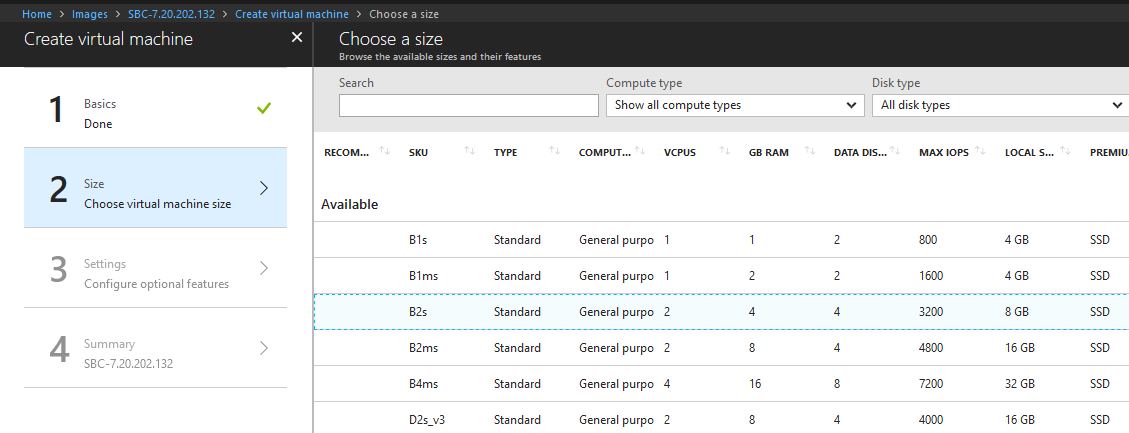This screenshot has height=433, width=1129.
Task: Open the Disk type dropdown
Action: point(1001,105)
